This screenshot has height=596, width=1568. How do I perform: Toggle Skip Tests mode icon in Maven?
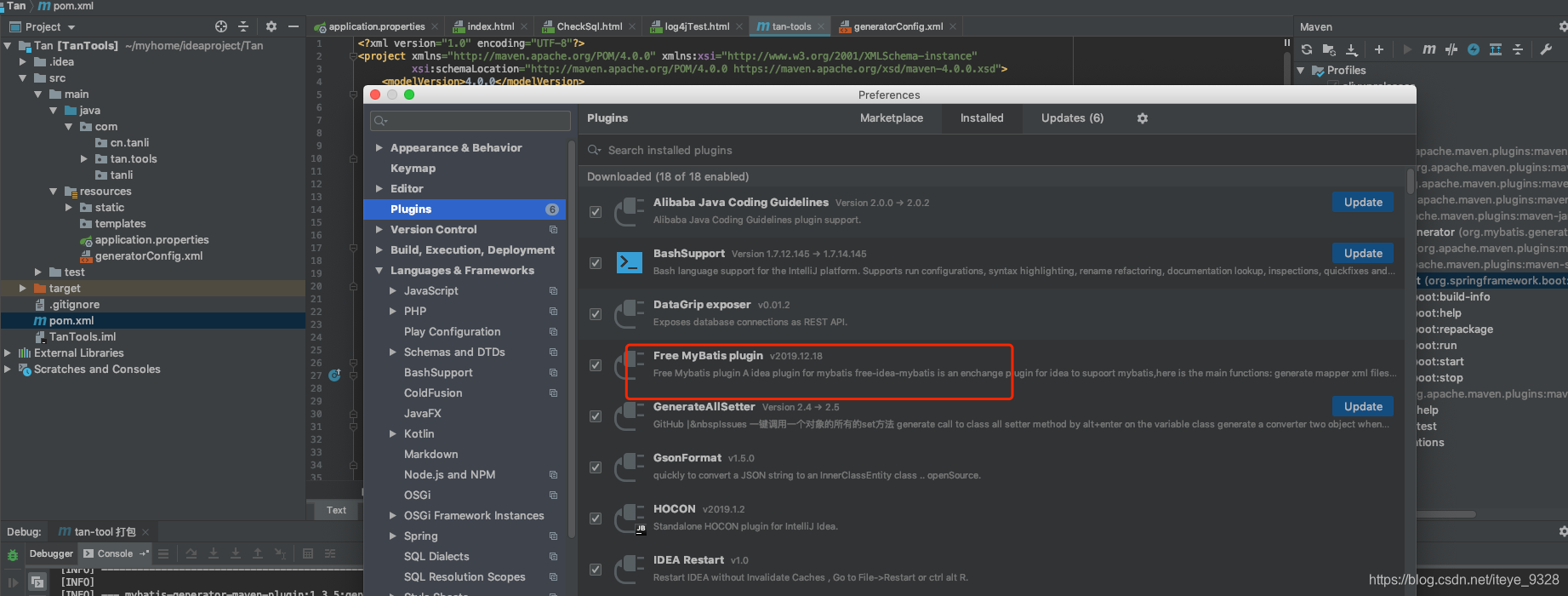(x=1451, y=49)
